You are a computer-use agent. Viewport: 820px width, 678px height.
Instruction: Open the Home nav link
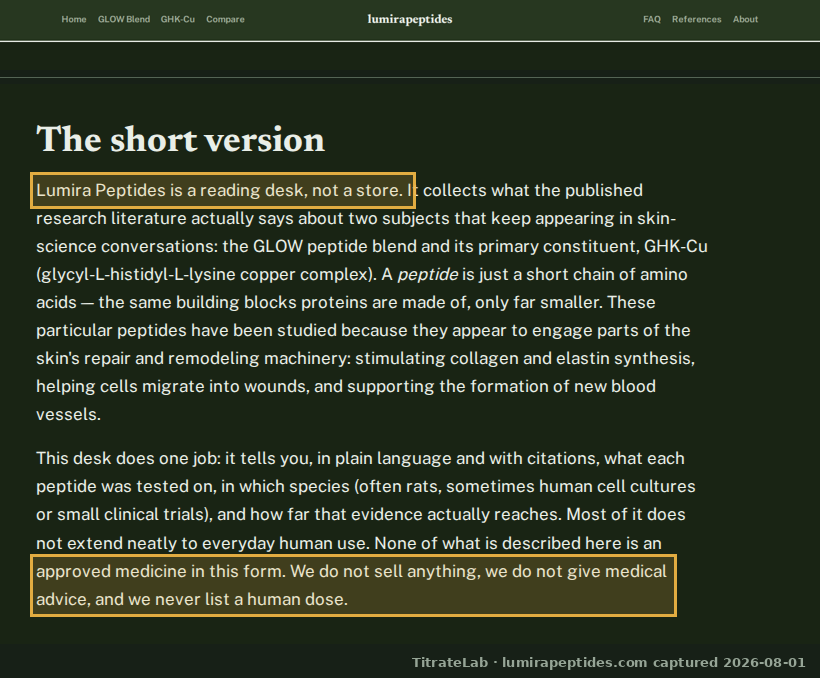tap(74, 19)
